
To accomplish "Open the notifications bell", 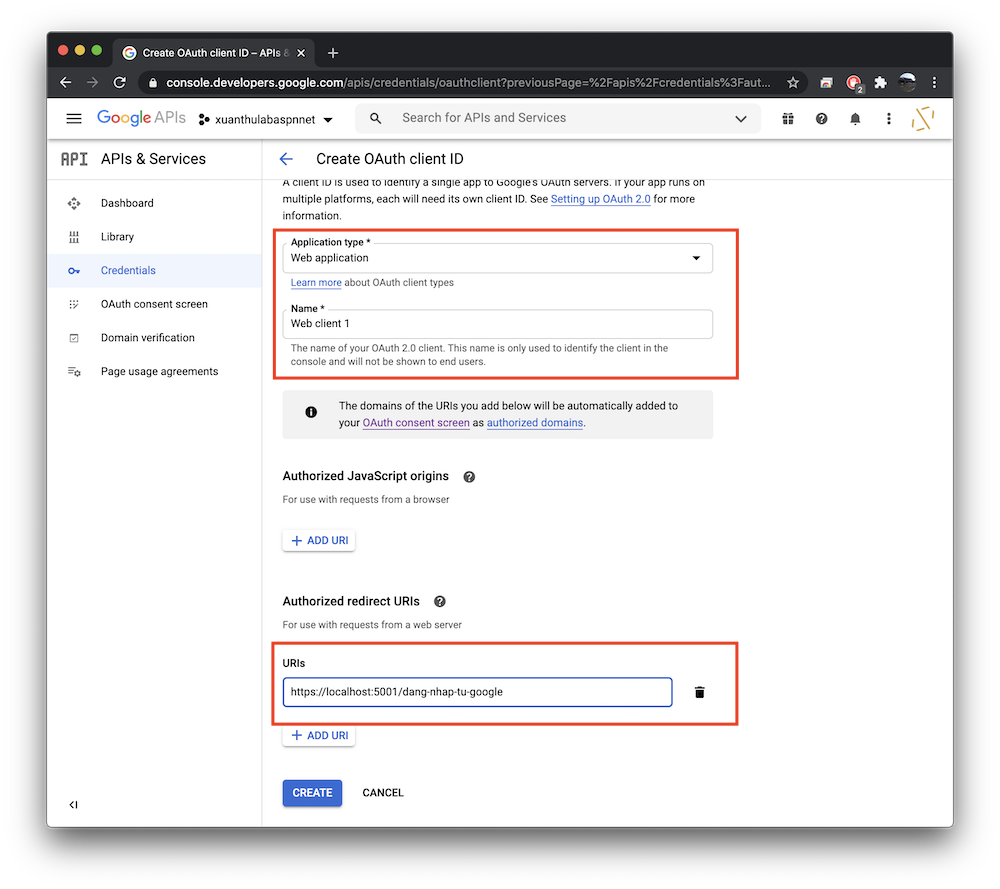I will (855, 119).
